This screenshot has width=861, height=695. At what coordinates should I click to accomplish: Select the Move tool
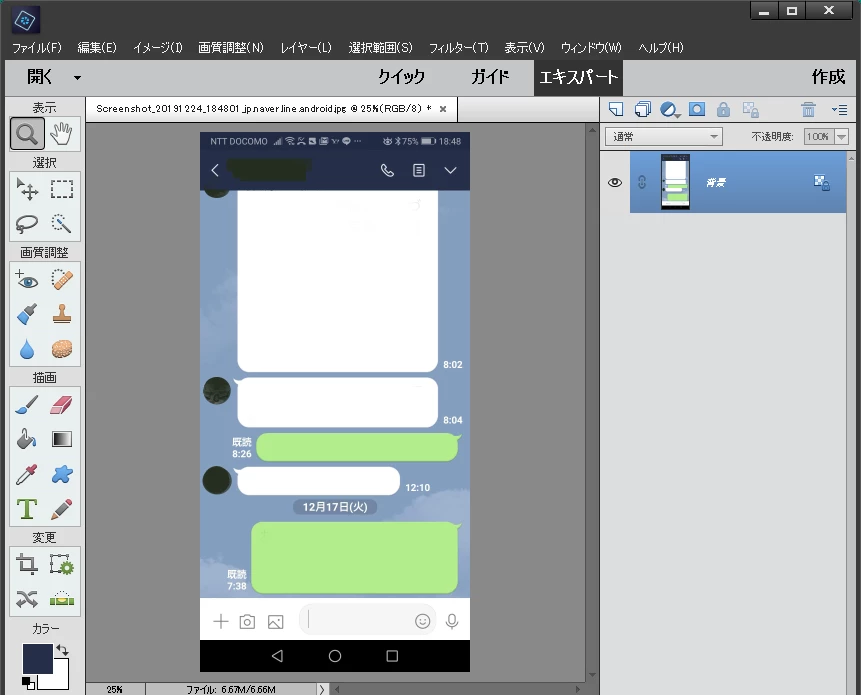[27, 189]
